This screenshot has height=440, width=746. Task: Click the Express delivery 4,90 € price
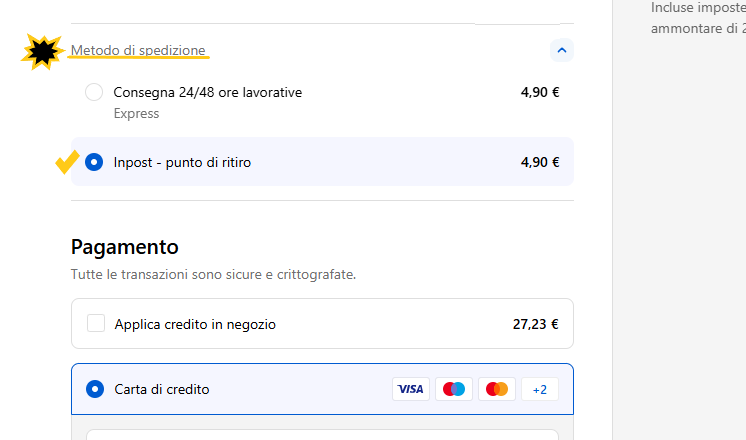pos(540,92)
